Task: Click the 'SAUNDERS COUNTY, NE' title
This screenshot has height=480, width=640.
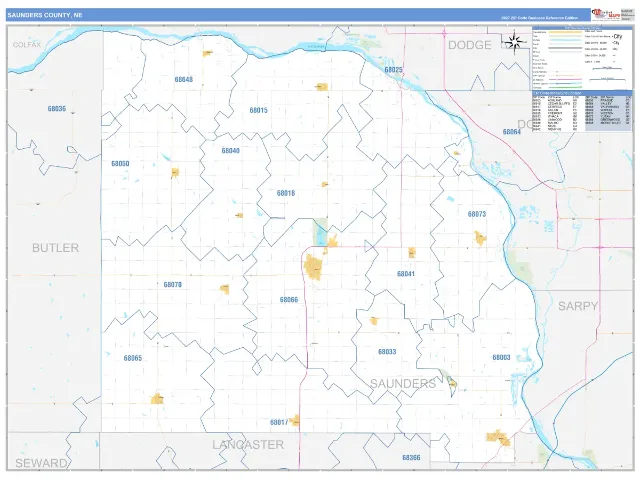Action: [45, 15]
